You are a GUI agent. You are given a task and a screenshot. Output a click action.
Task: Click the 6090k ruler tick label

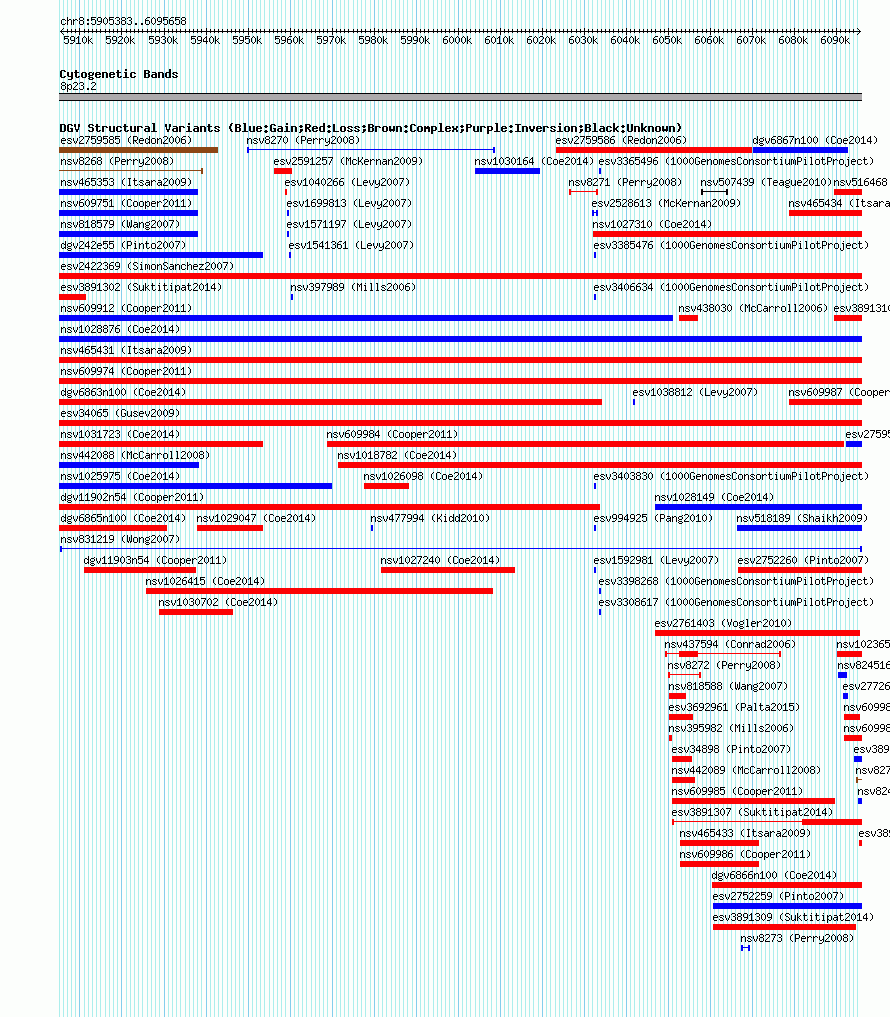(x=835, y=40)
